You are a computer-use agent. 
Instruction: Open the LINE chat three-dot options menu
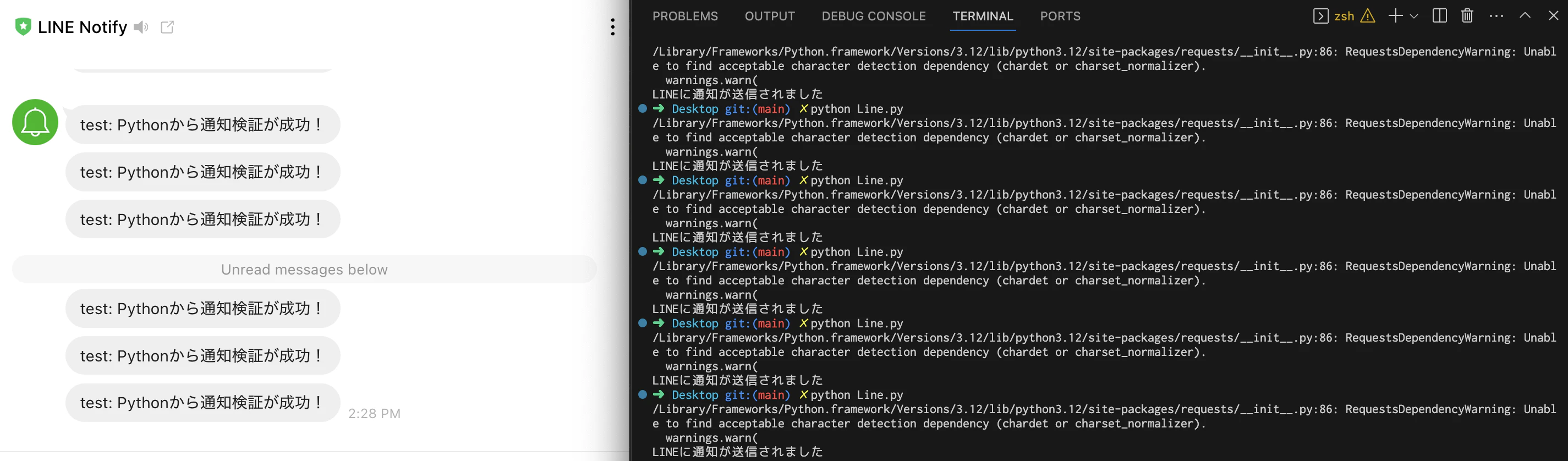(x=612, y=27)
